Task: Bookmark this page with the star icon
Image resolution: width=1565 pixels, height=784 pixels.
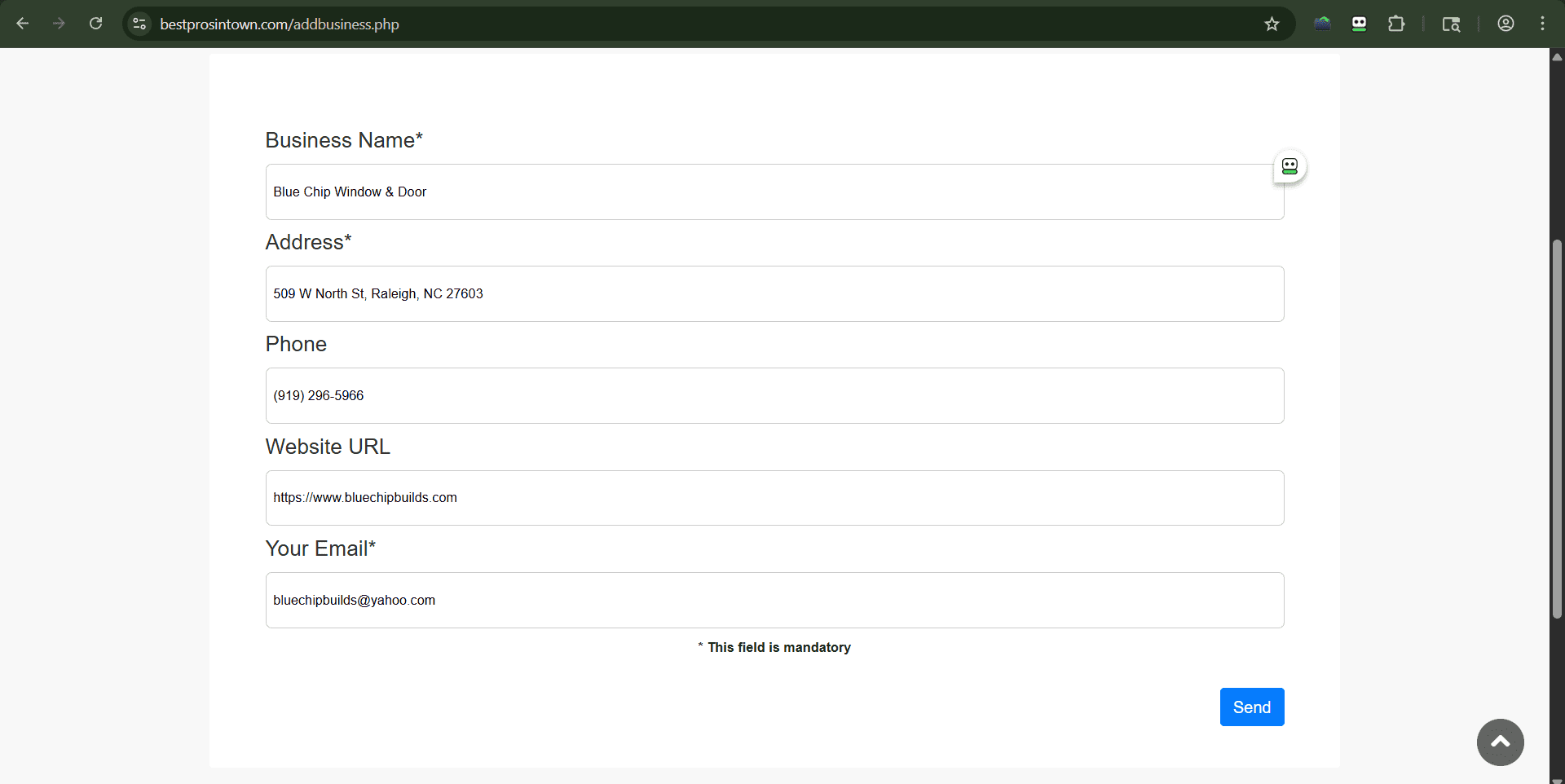Action: pyautogui.click(x=1272, y=24)
